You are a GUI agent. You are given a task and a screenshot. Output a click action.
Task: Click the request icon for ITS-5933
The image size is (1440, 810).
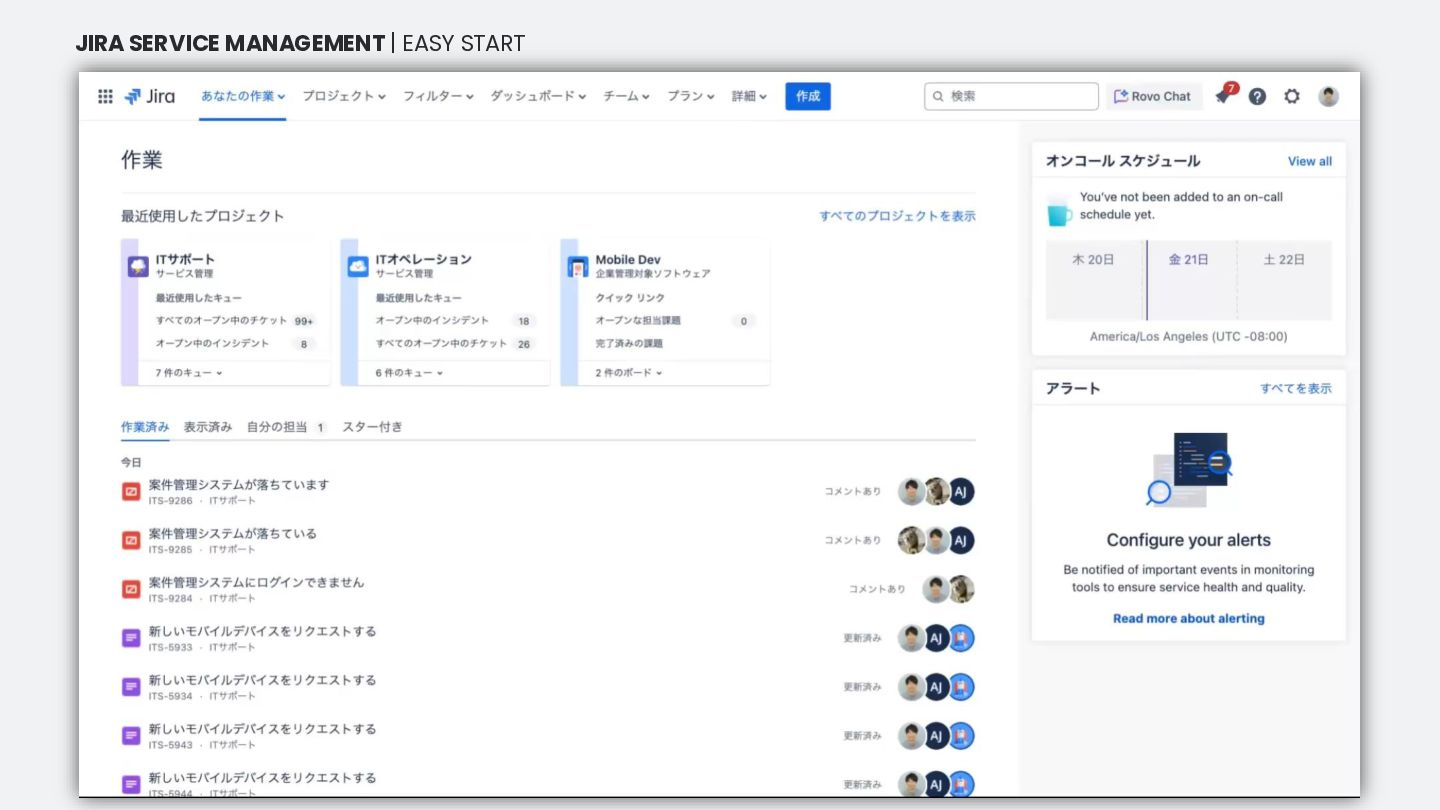pos(131,638)
